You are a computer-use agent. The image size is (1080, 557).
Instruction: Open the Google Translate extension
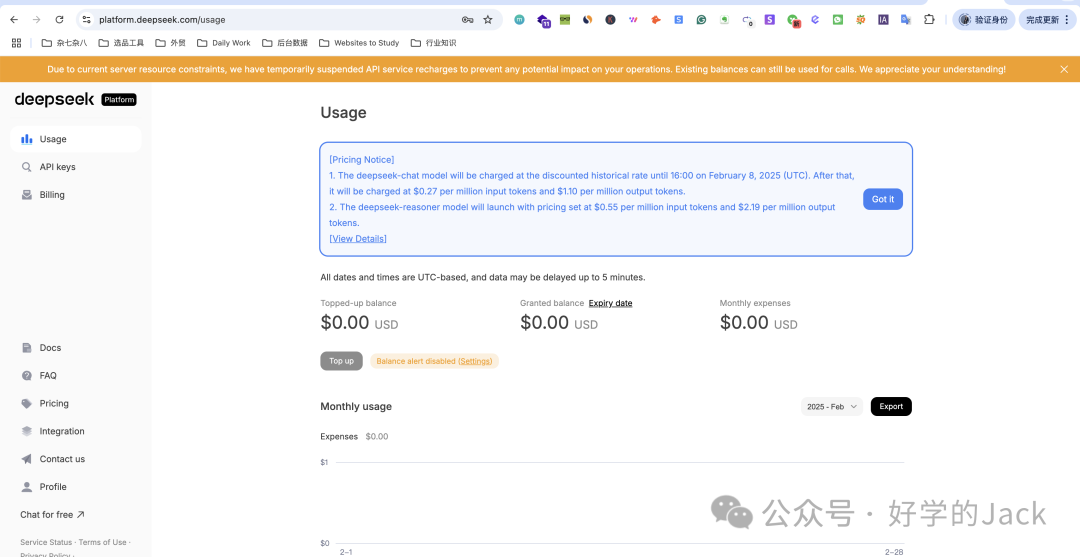[906, 20]
